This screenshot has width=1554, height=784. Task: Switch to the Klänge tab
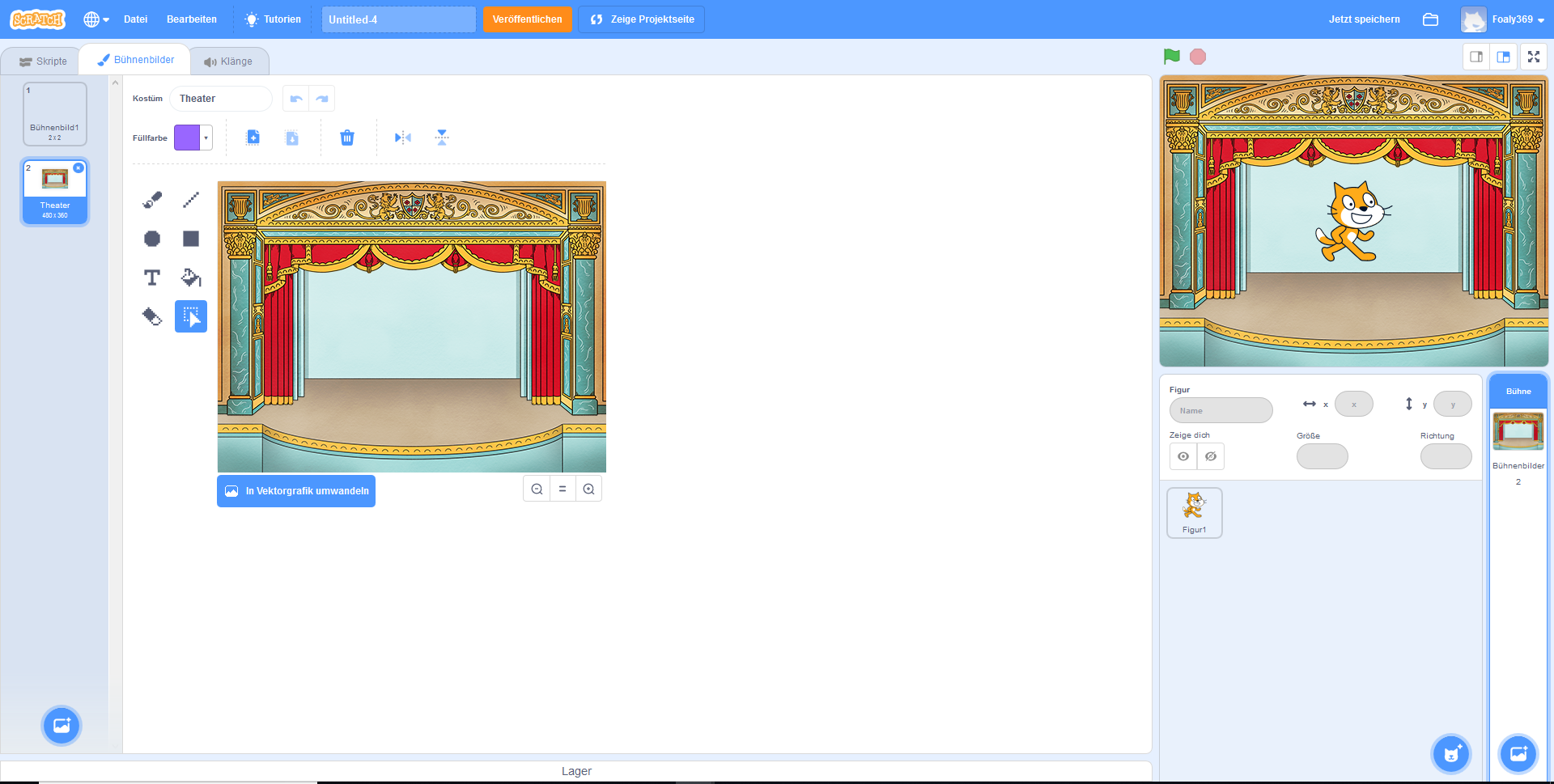[x=228, y=61]
